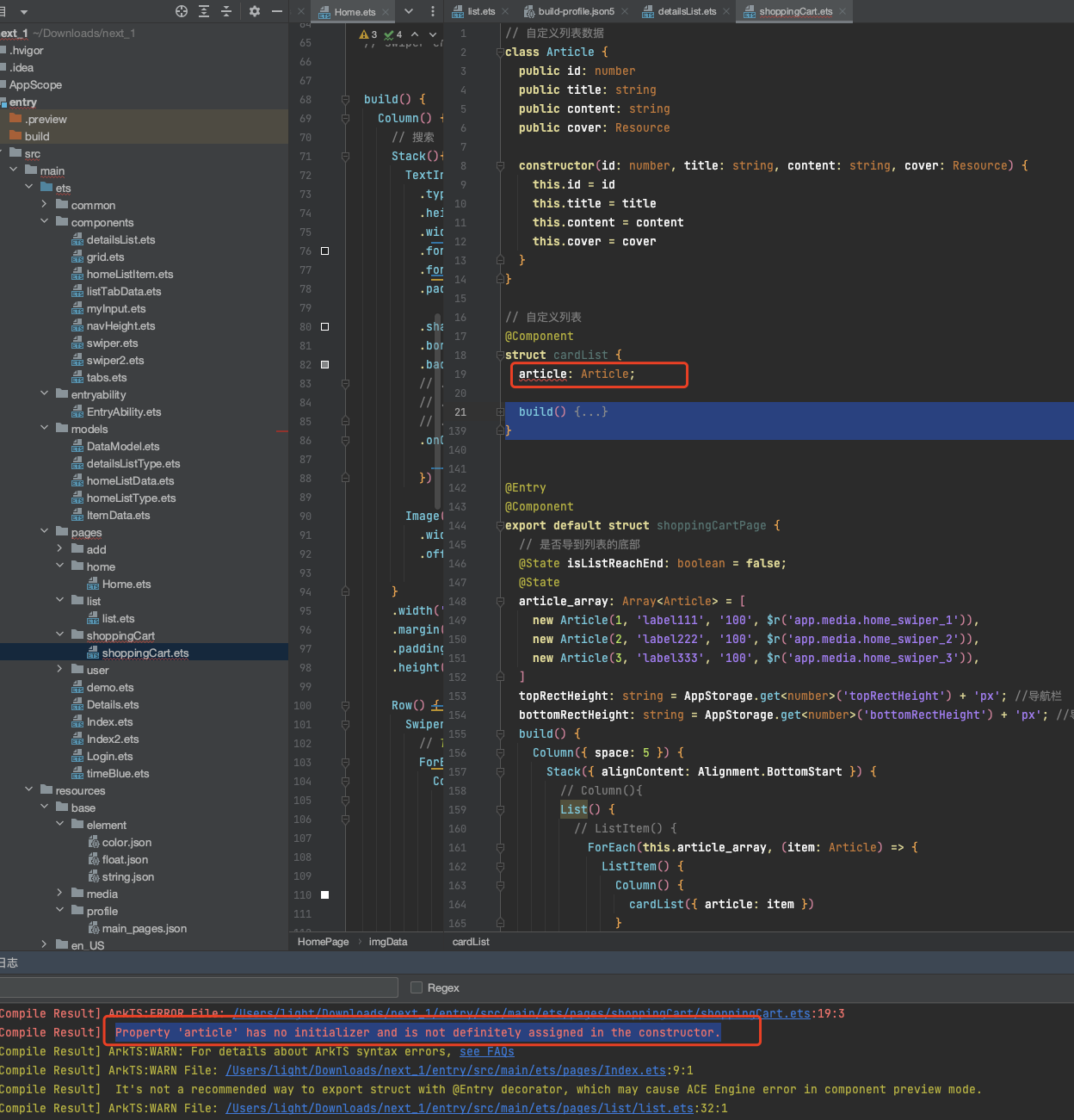Close the shoppingCart.ets editor tab
This screenshot has width=1074, height=1120.
pos(843,11)
